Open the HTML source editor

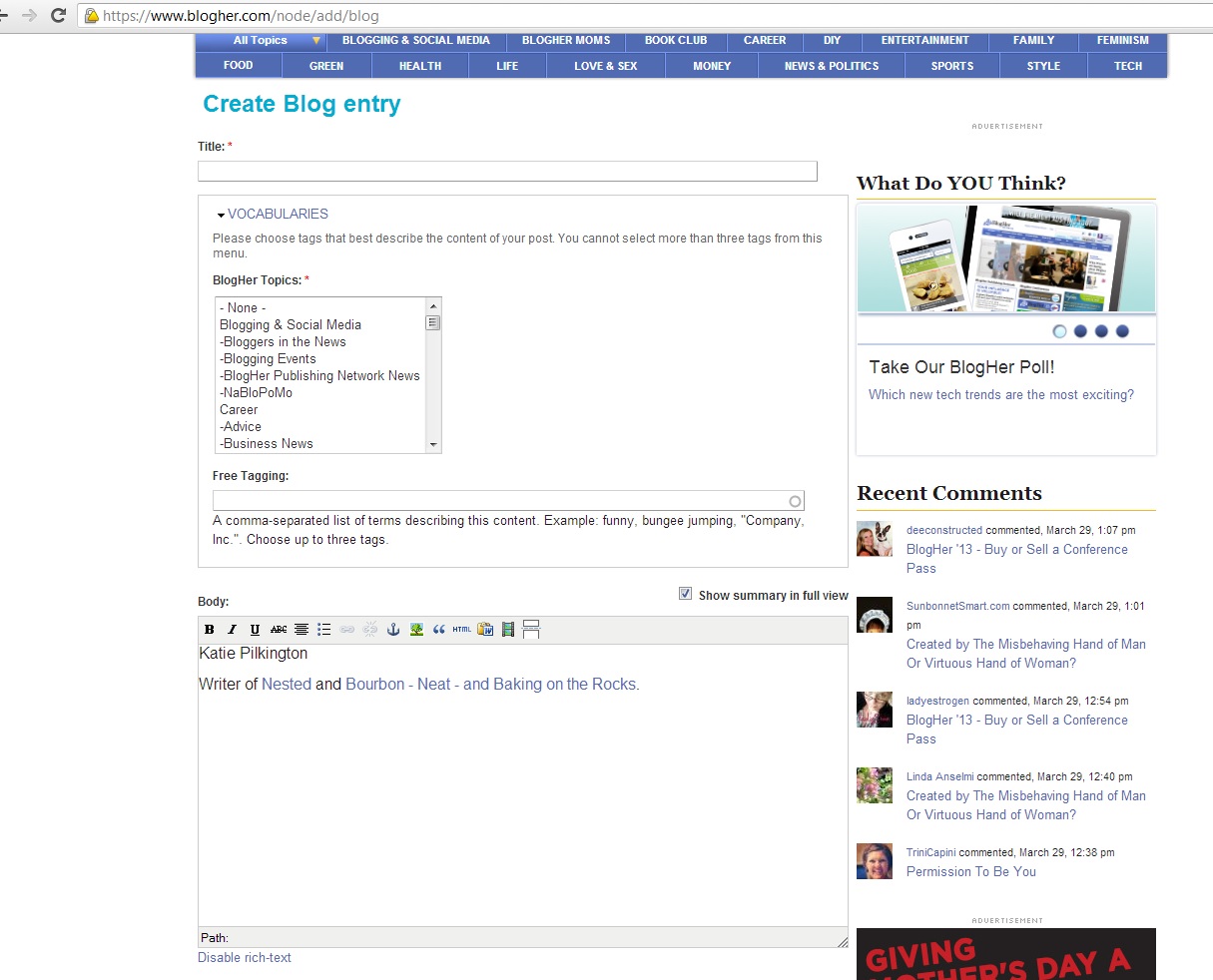pyautogui.click(x=461, y=630)
